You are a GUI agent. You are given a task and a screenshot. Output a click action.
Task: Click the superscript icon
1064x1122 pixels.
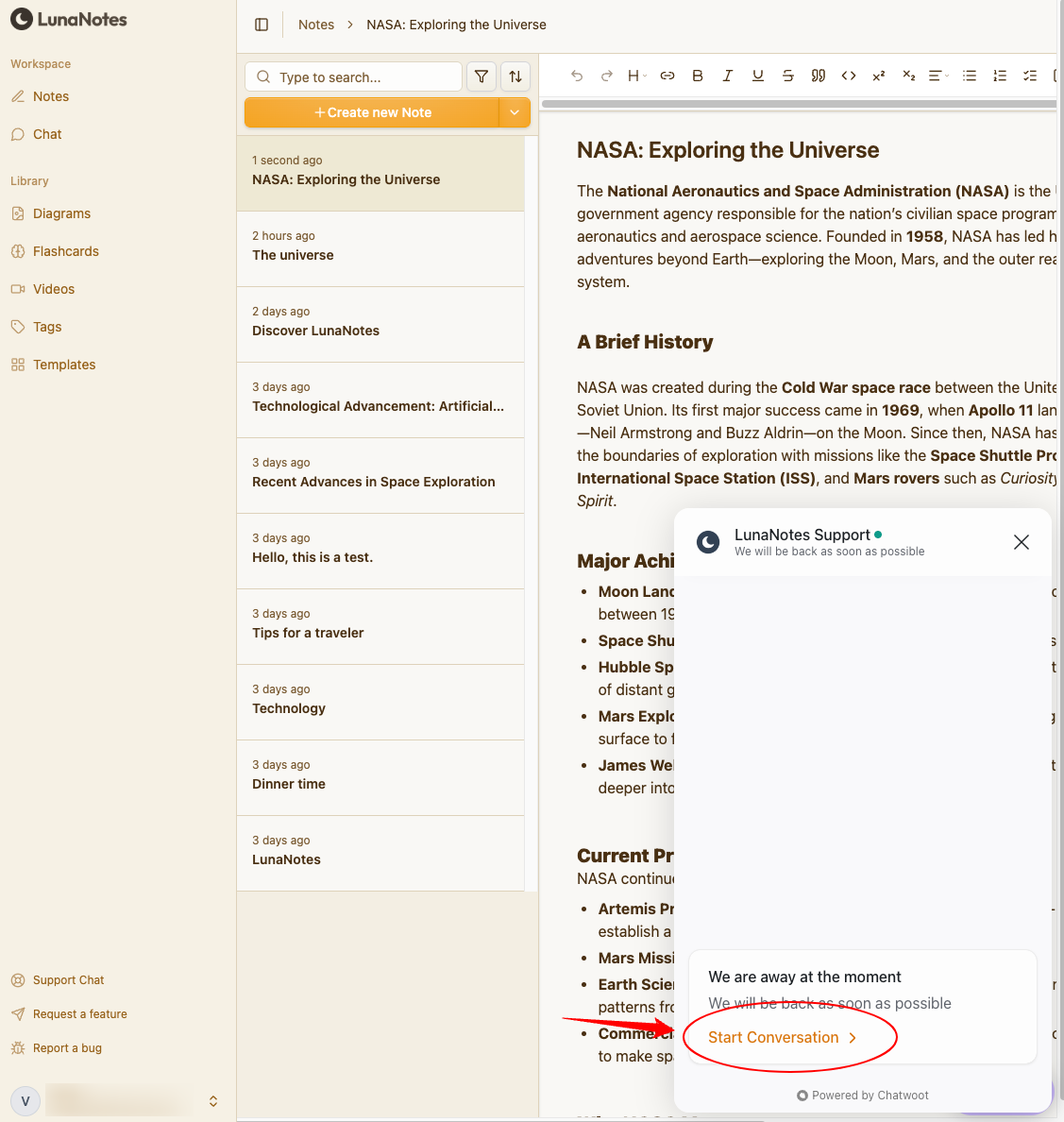(879, 76)
